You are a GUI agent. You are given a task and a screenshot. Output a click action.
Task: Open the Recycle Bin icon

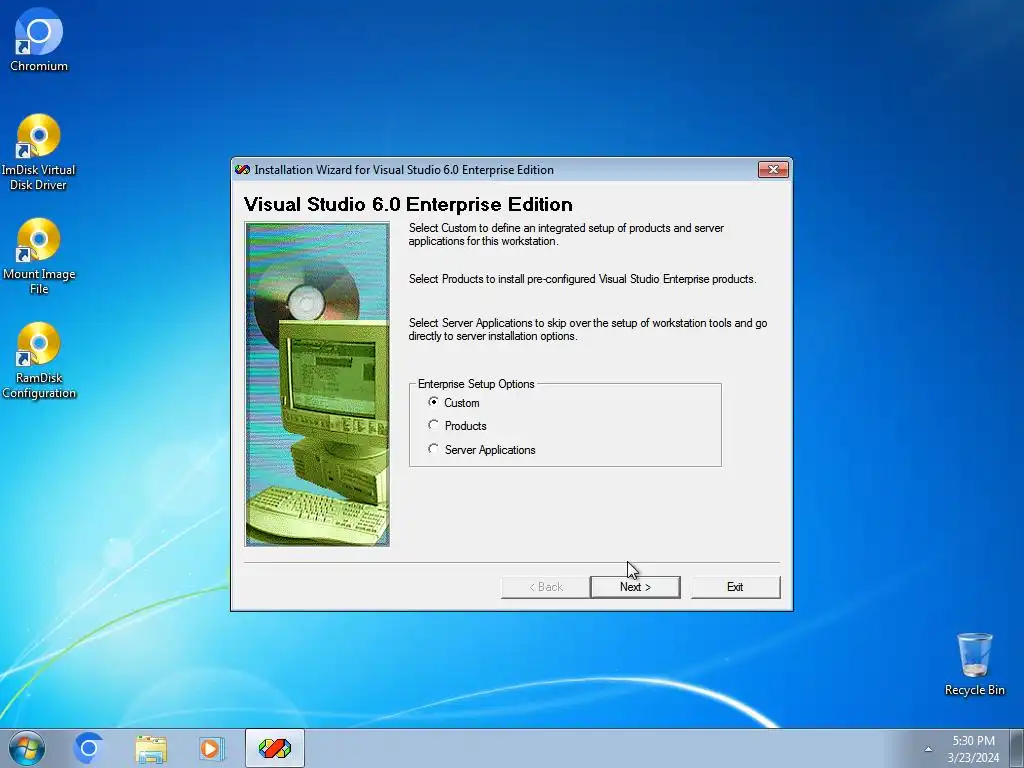tap(974, 664)
